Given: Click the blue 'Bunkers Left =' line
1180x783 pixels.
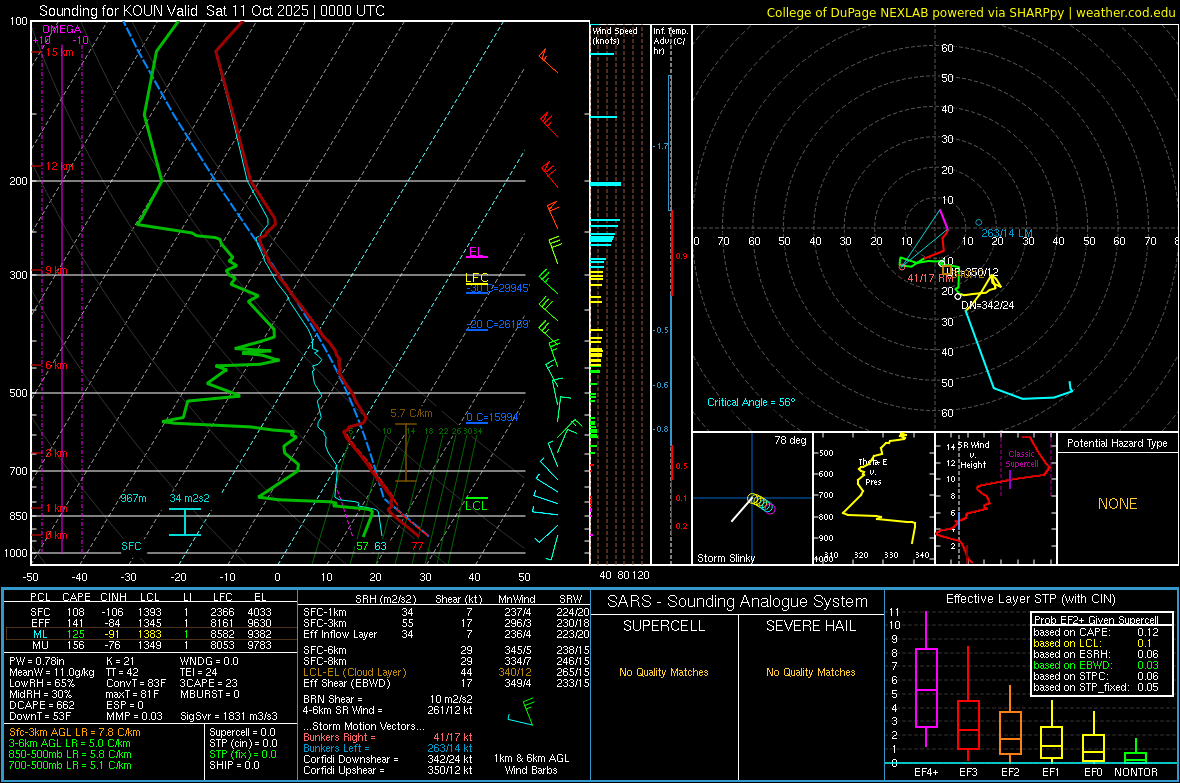Looking at the screenshot, I should (x=388, y=748).
